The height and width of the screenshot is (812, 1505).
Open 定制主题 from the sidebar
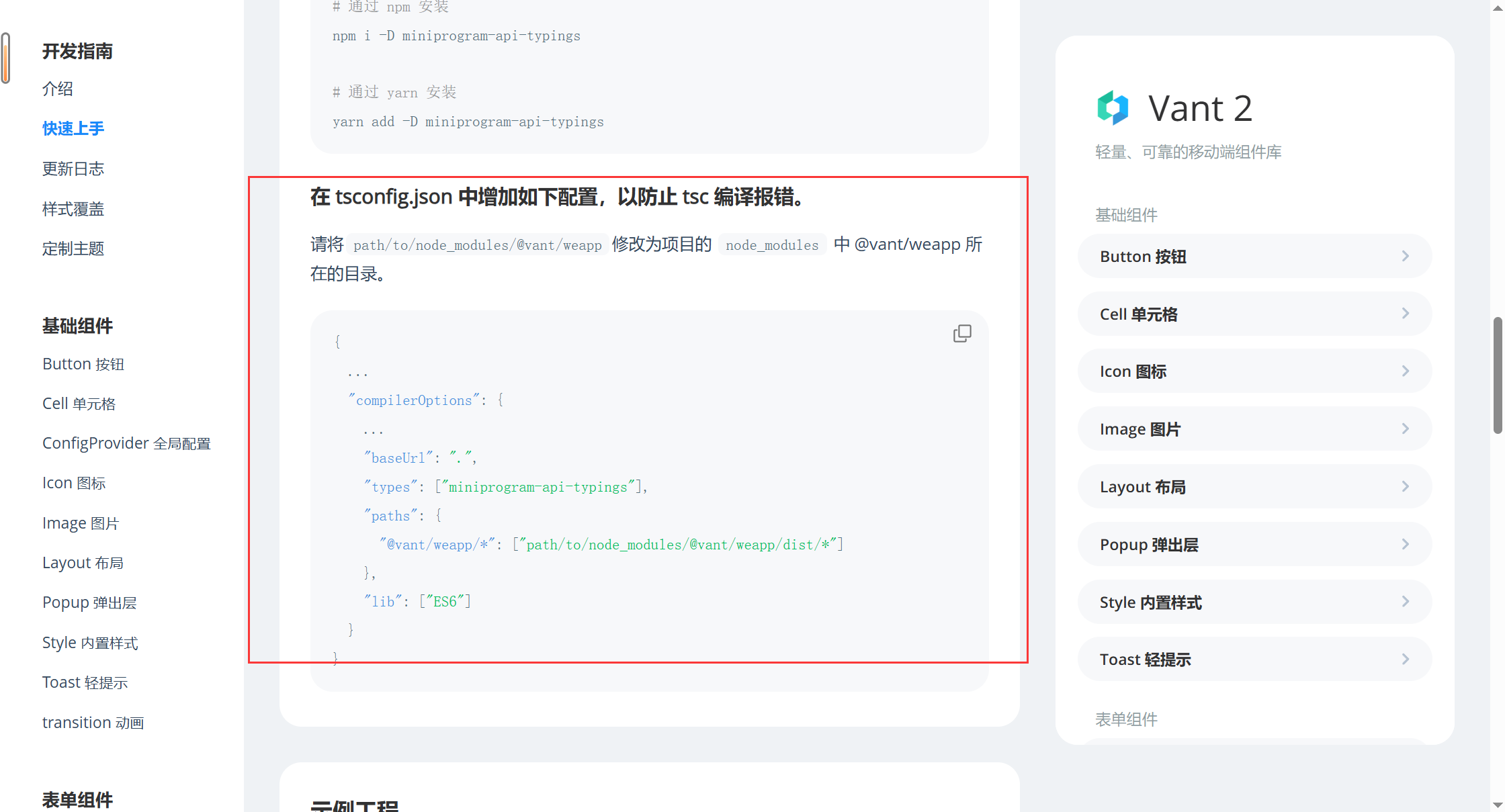click(73, 249)
